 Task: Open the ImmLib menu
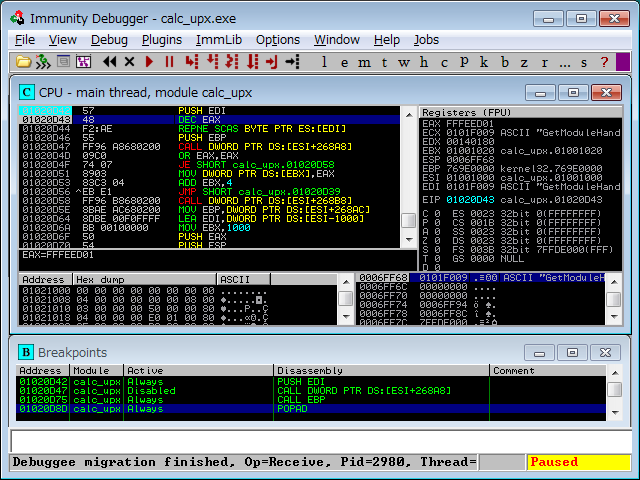(219, 40)
